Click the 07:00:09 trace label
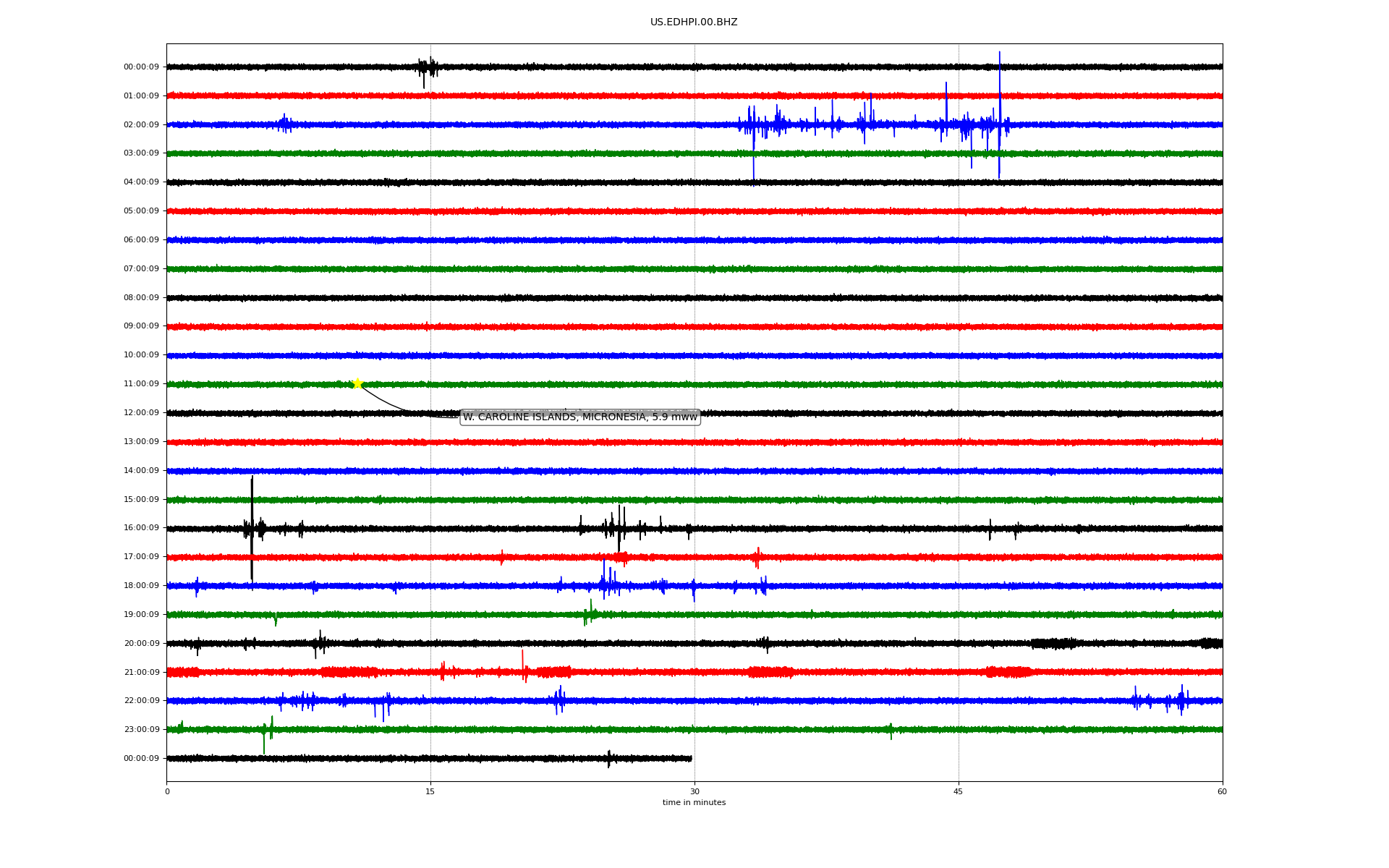 (x=141, y=269)
